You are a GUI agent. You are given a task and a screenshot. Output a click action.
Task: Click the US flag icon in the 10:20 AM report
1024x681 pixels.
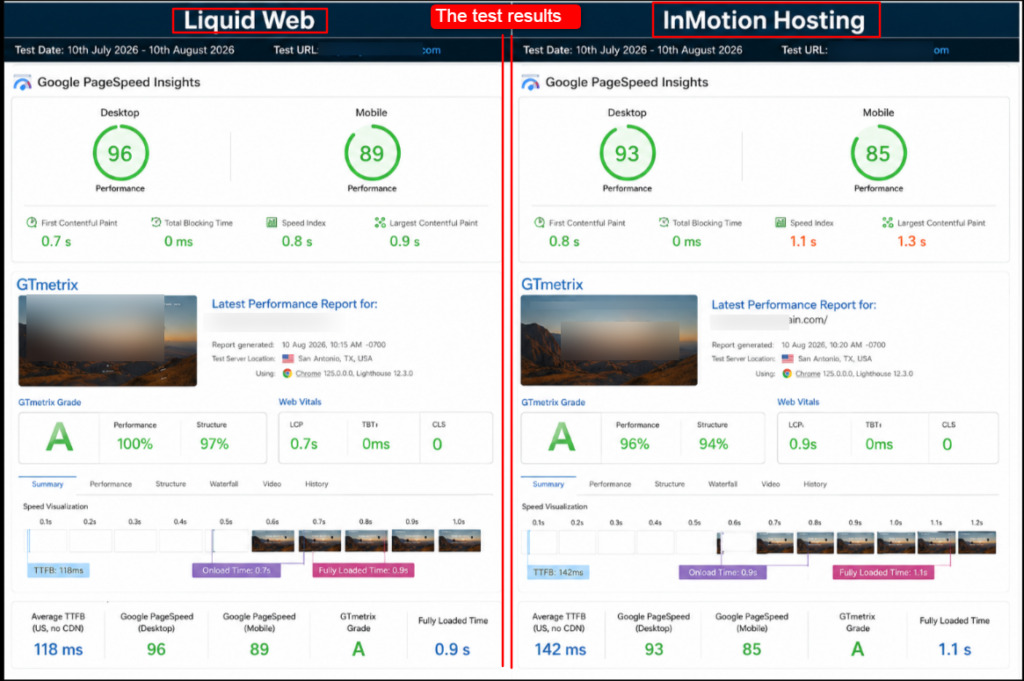pyautogui.click(x=788, y=358)
